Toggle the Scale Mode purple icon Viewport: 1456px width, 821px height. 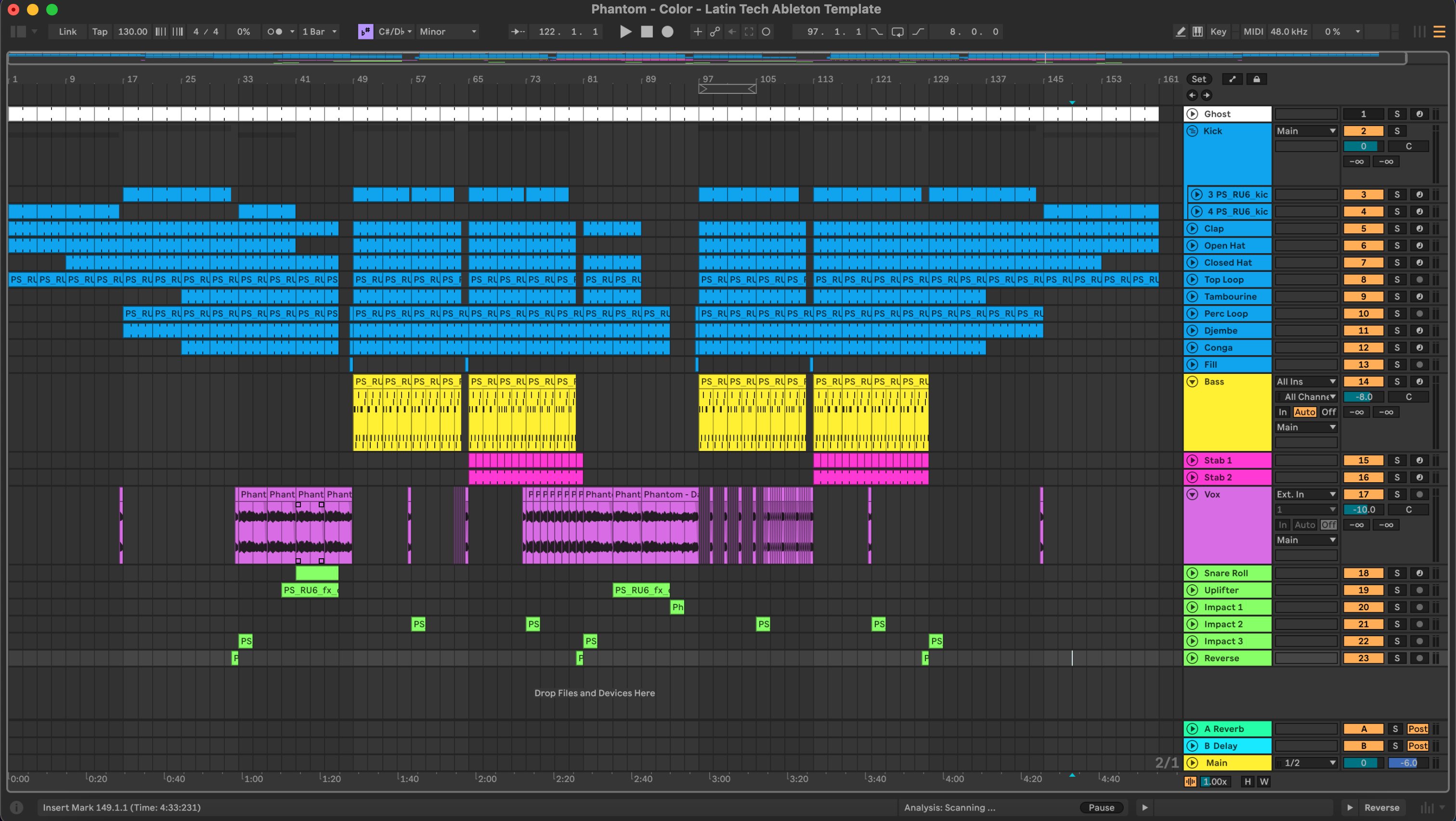[366, 32]
